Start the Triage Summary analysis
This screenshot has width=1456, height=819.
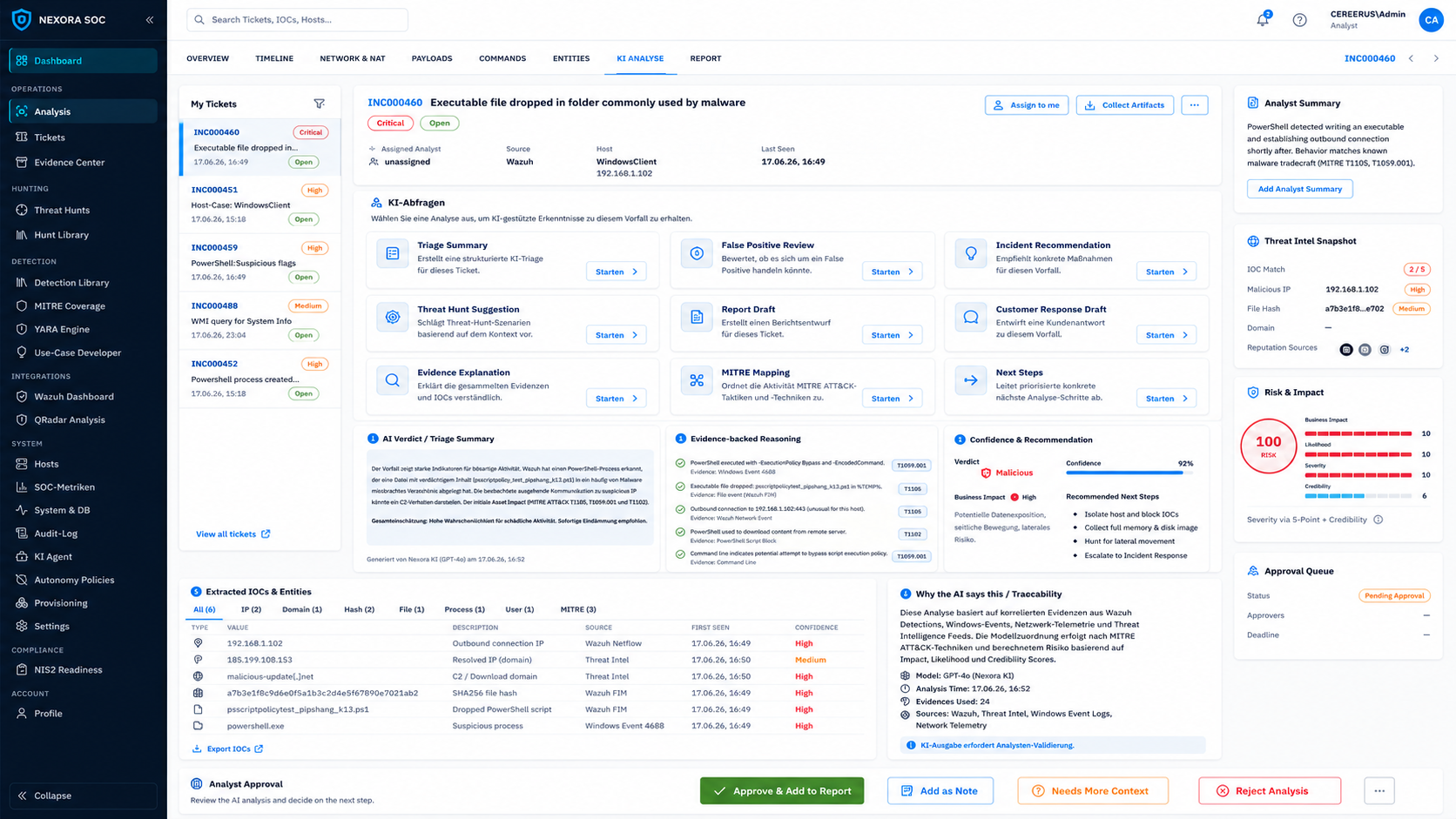click(x=617, y=272)
